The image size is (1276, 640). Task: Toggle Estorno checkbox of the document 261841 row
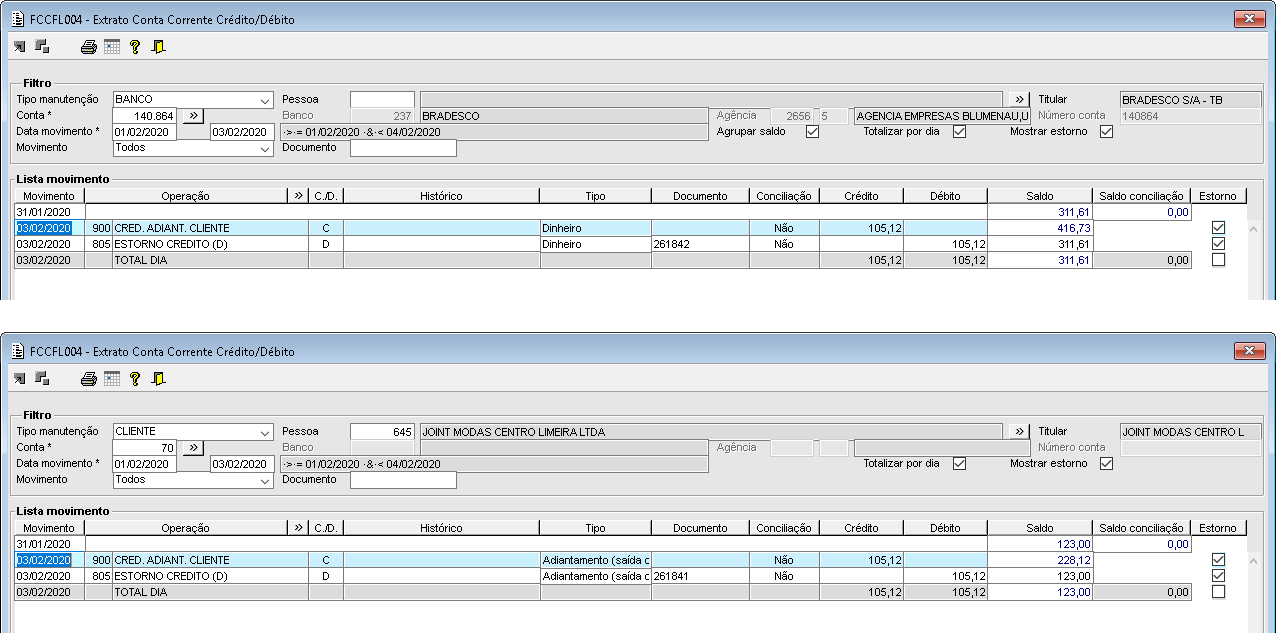[1218, 576]
